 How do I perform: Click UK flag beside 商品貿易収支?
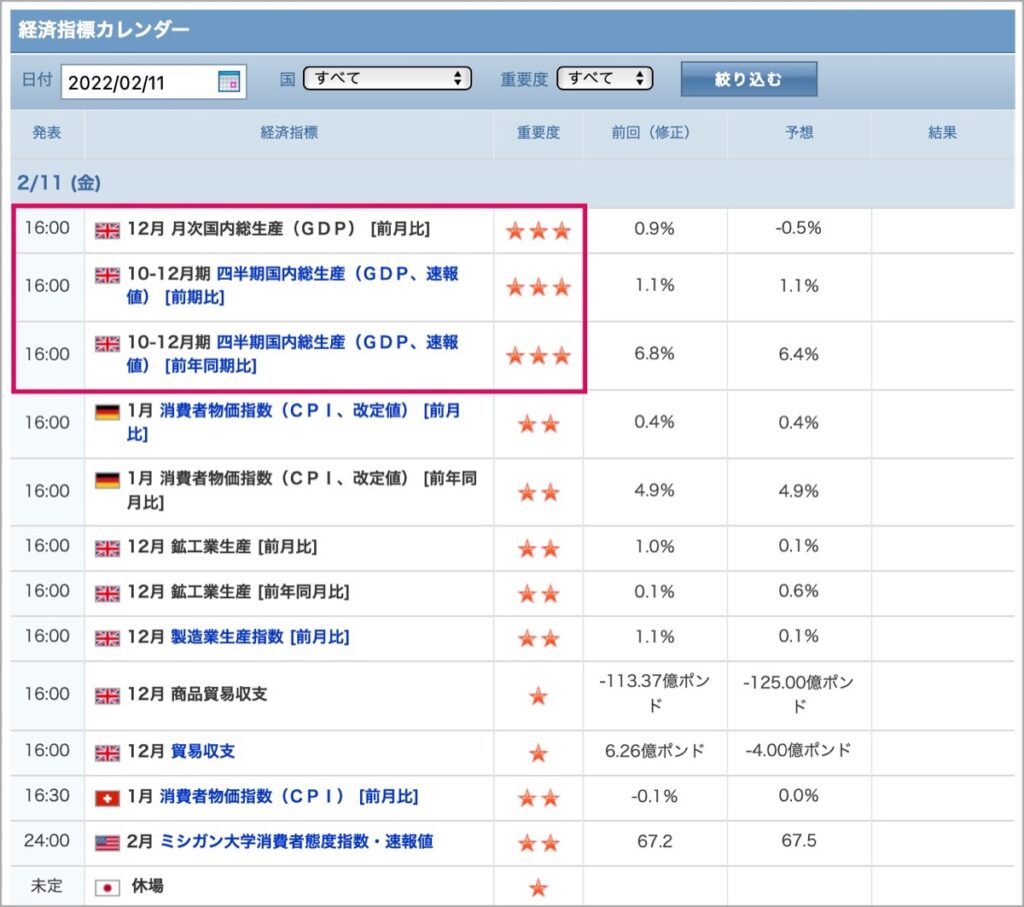click(x=107, y=696)
